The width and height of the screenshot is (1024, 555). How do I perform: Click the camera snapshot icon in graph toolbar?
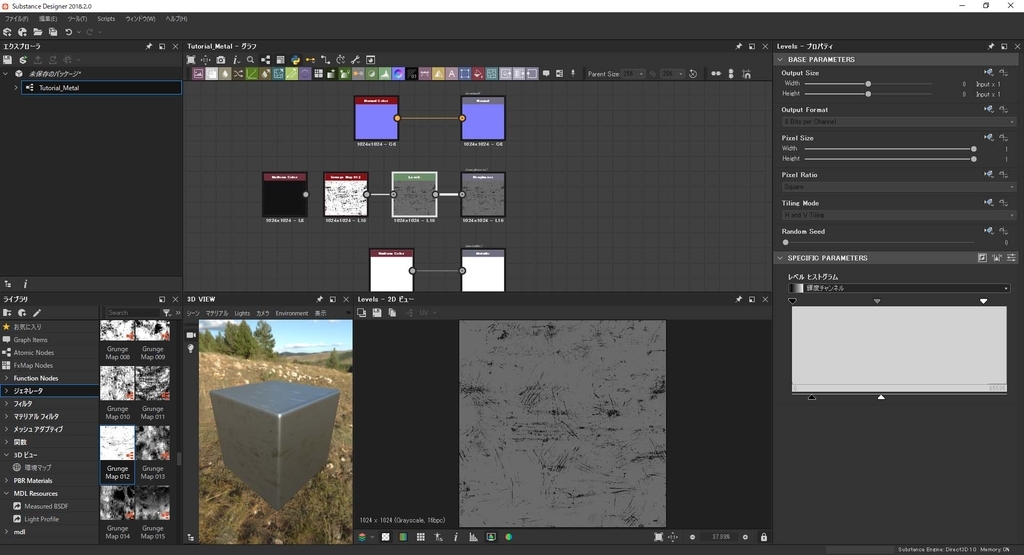click(x=221, y=59)
